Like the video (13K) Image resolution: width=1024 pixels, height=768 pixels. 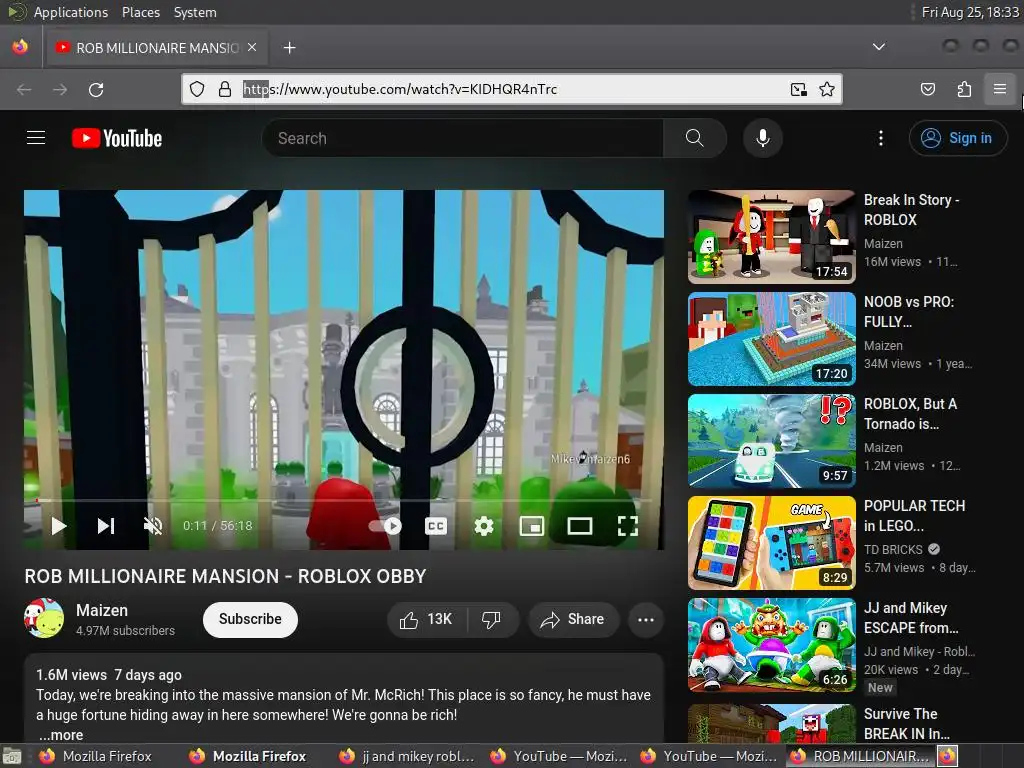coord(426,619)
